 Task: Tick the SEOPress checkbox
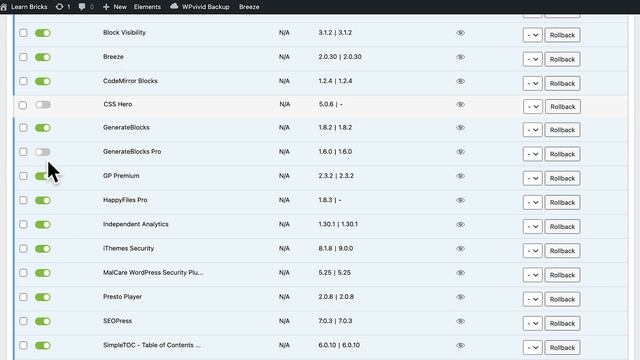[23, 321]
